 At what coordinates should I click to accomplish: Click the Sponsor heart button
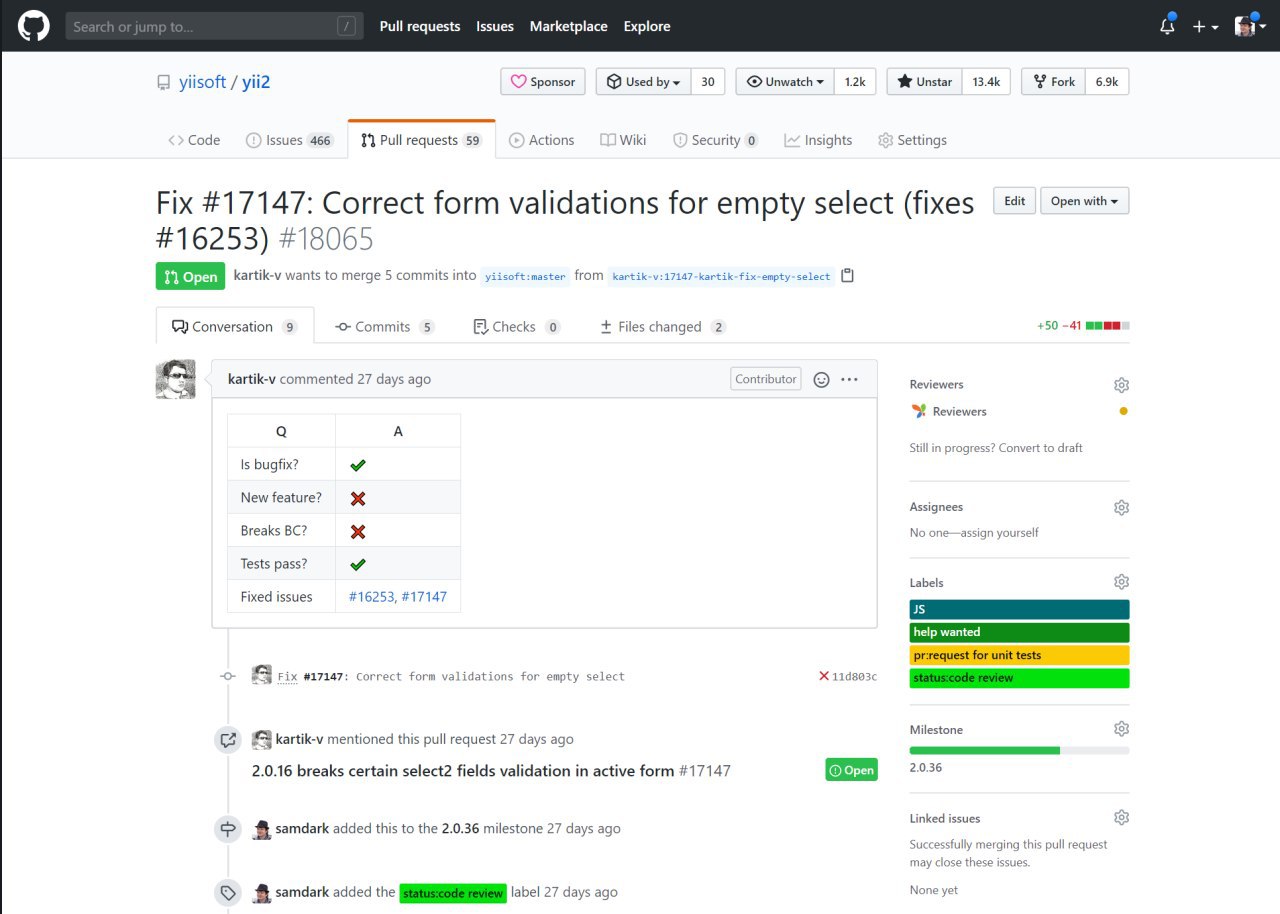tap(543, 82)
